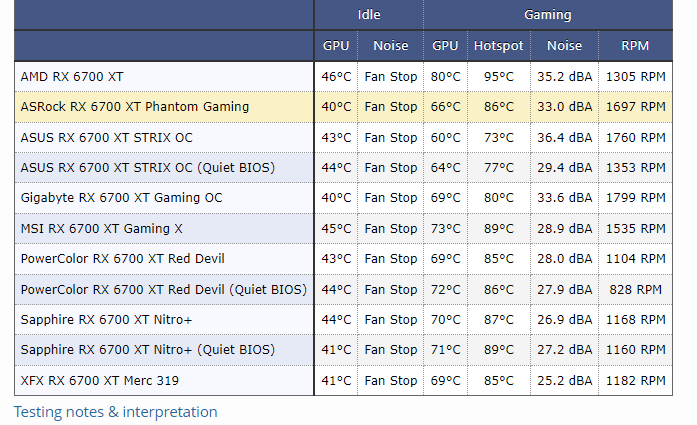Click the Gaming Noise column header
This screenshot has width=697, height=425.
pos(564,46)
